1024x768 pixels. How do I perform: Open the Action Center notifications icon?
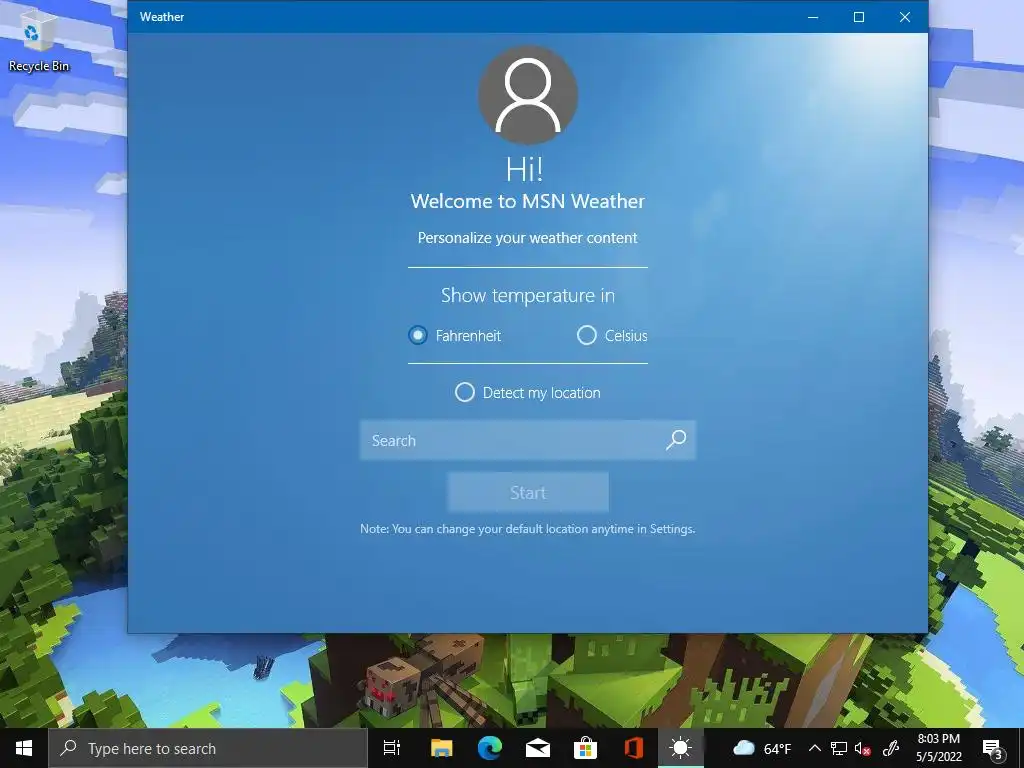point(992,748)
